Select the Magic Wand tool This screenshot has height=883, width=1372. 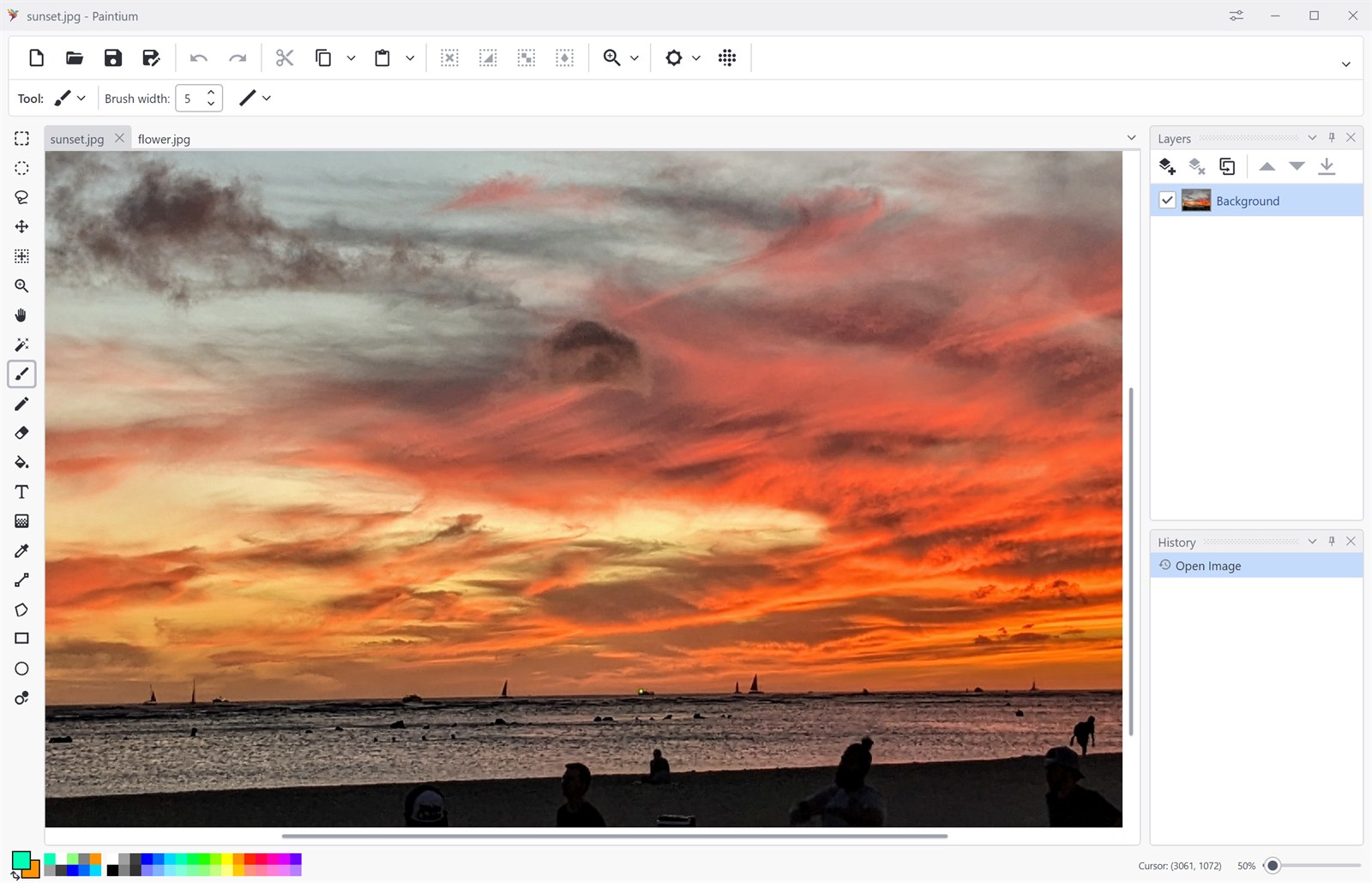coord(22,345)
